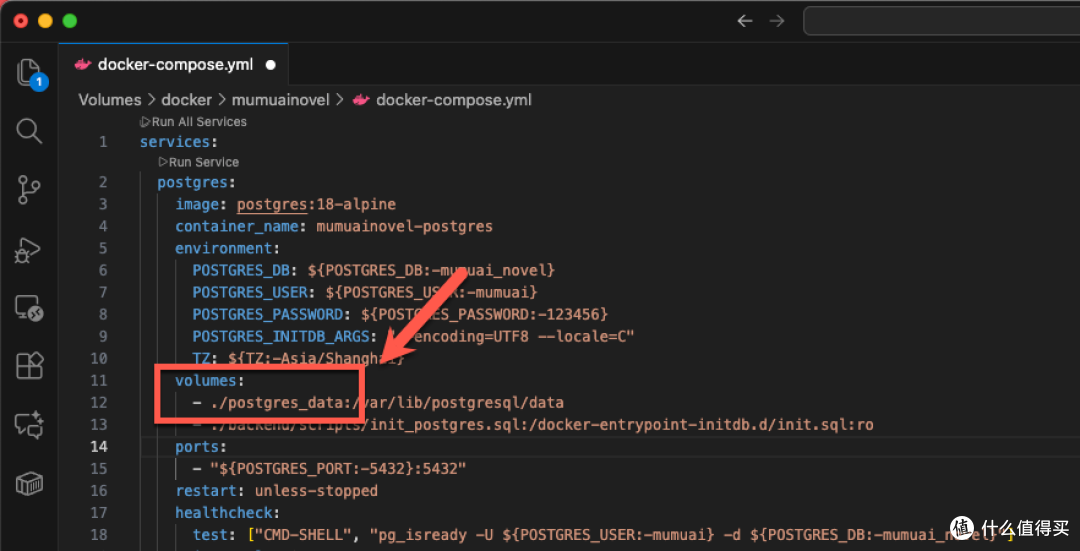
Task: Click the unsaved dot on docker-compose.yml tab
Action: [271, 65]
